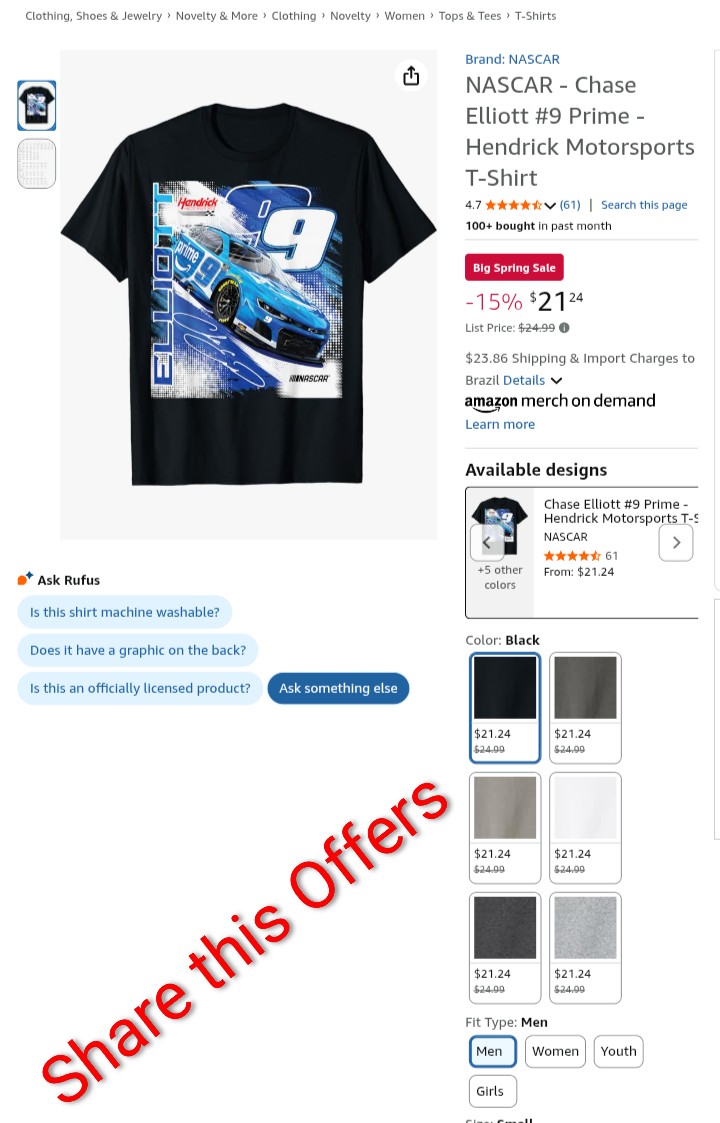The image size is (720, 1123).
Task: Select the Men fit type
Action: pyautogui.click(x=492, y=1051)
